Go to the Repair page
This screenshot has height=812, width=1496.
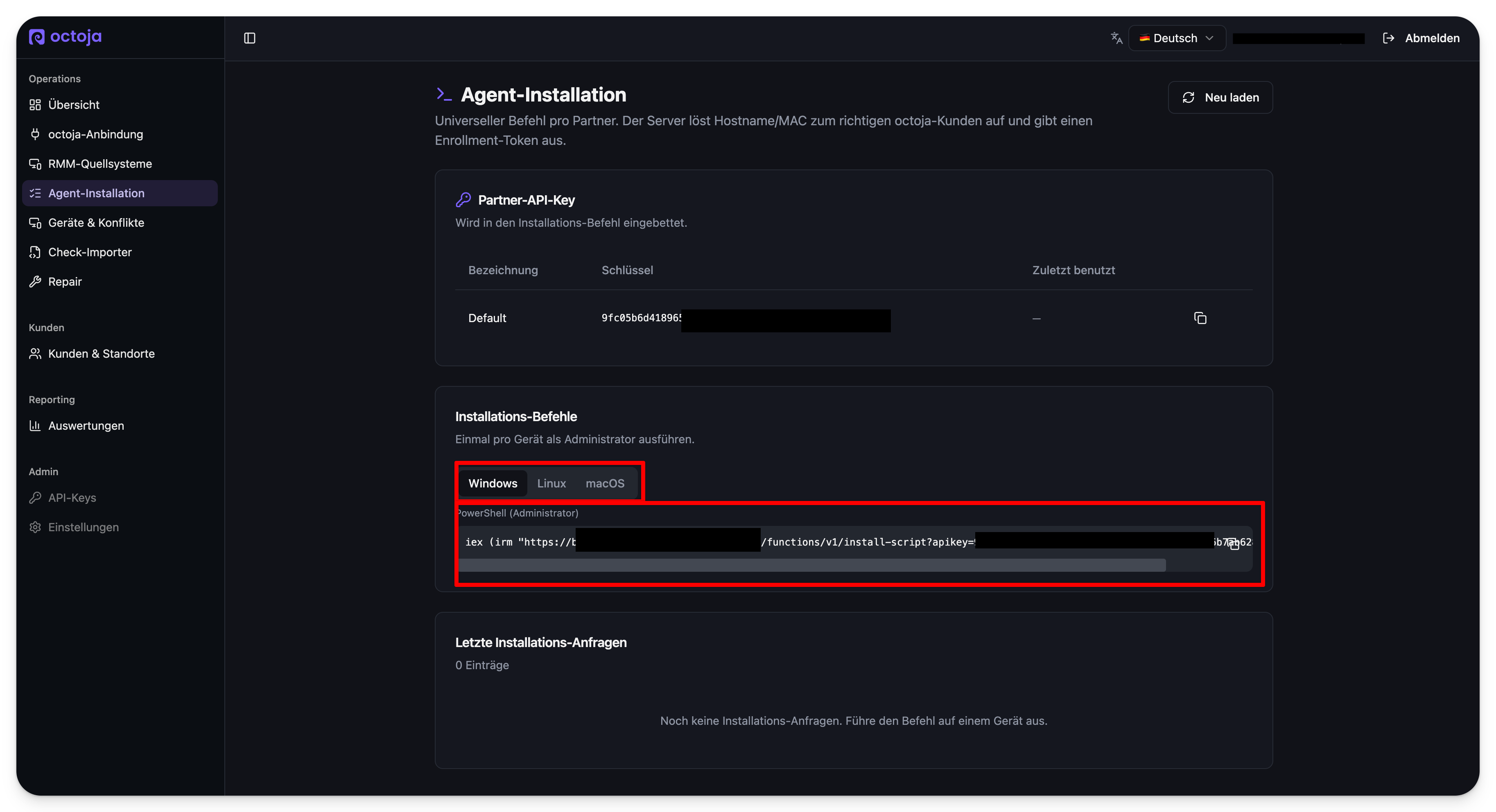coord(120,282)
